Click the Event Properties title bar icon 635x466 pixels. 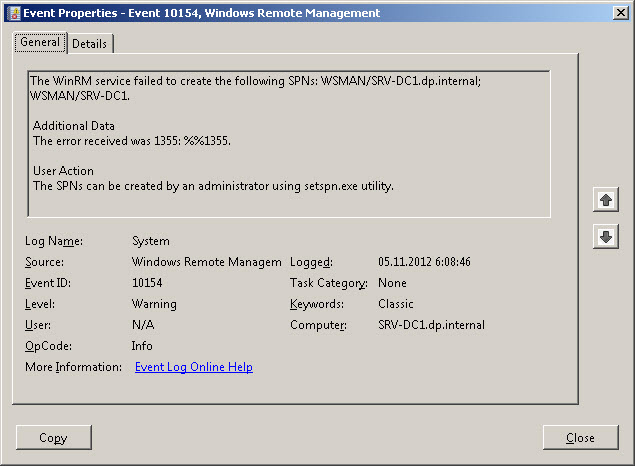[x=12, y=12]
